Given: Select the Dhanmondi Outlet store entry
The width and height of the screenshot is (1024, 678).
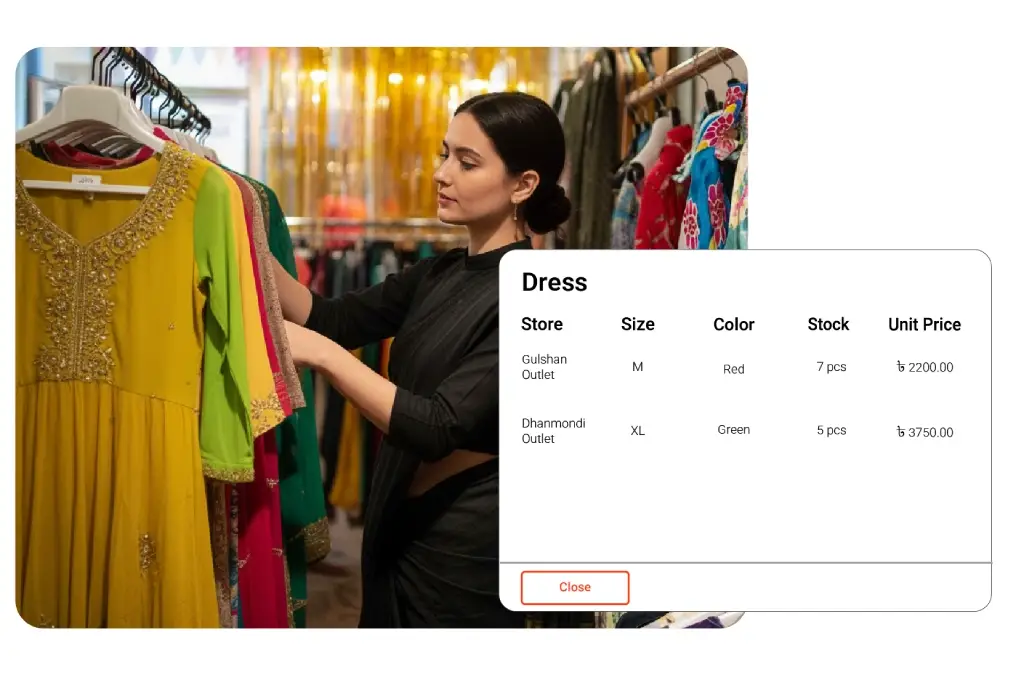Looking at the screenshot, I should (554, 430).
